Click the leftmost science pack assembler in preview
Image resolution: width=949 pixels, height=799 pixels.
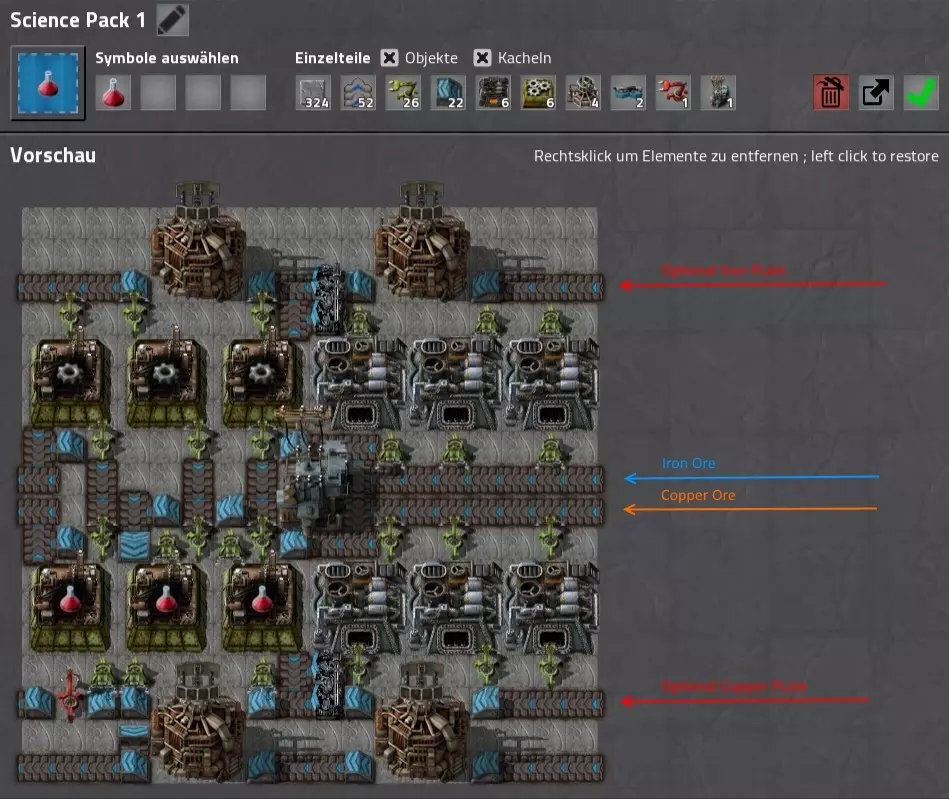click(69, 607)
